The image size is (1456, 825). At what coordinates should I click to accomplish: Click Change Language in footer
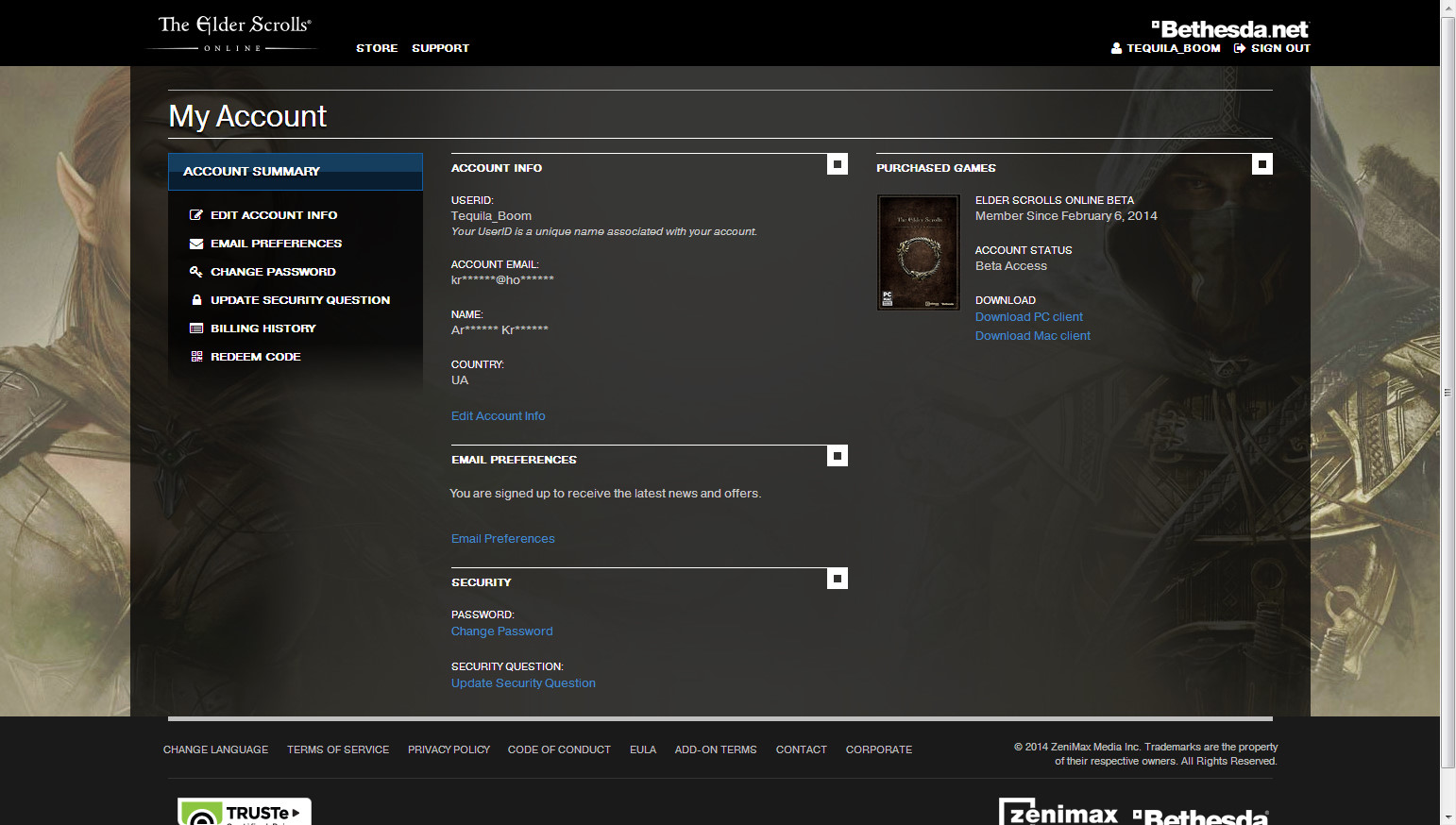pos(215,749)
